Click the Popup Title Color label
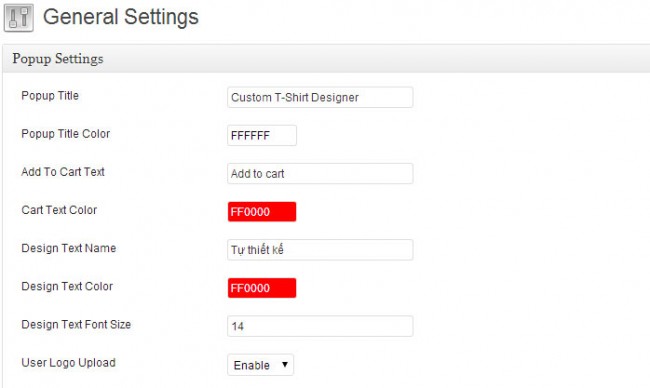 pos(65,134)
